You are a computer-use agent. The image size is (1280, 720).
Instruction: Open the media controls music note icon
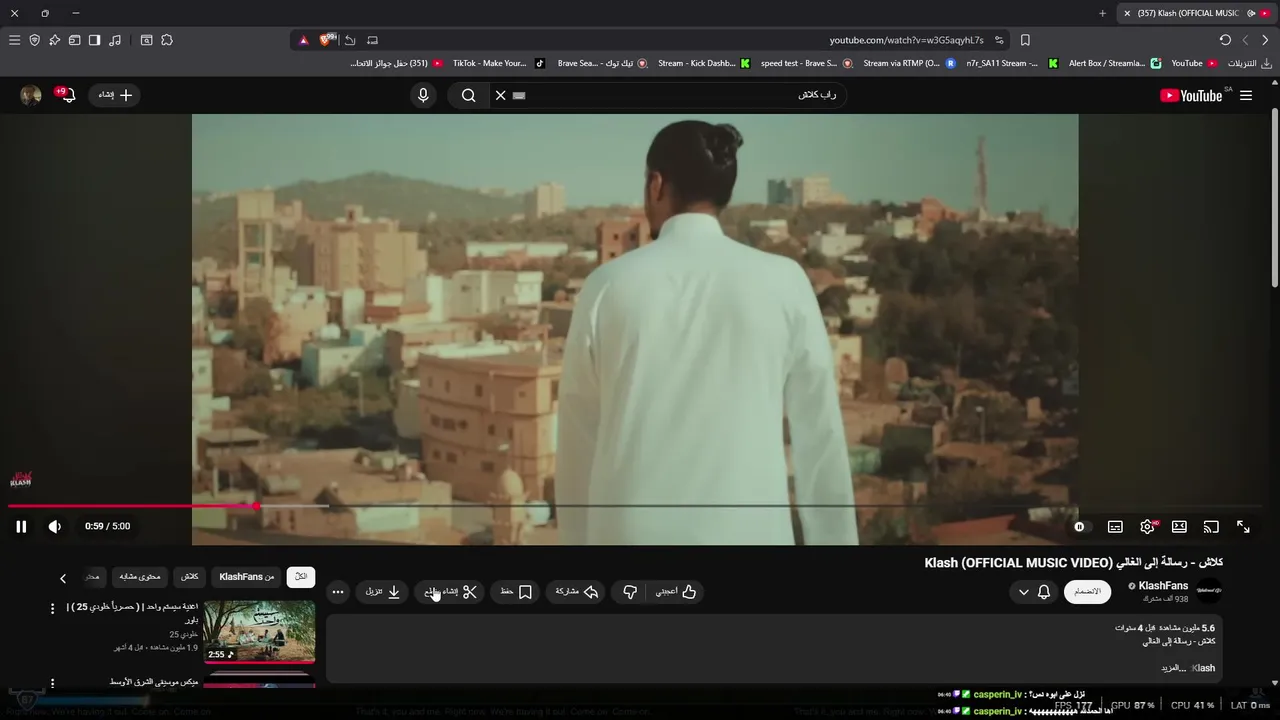pyautogui.click(x=115, y=40)
